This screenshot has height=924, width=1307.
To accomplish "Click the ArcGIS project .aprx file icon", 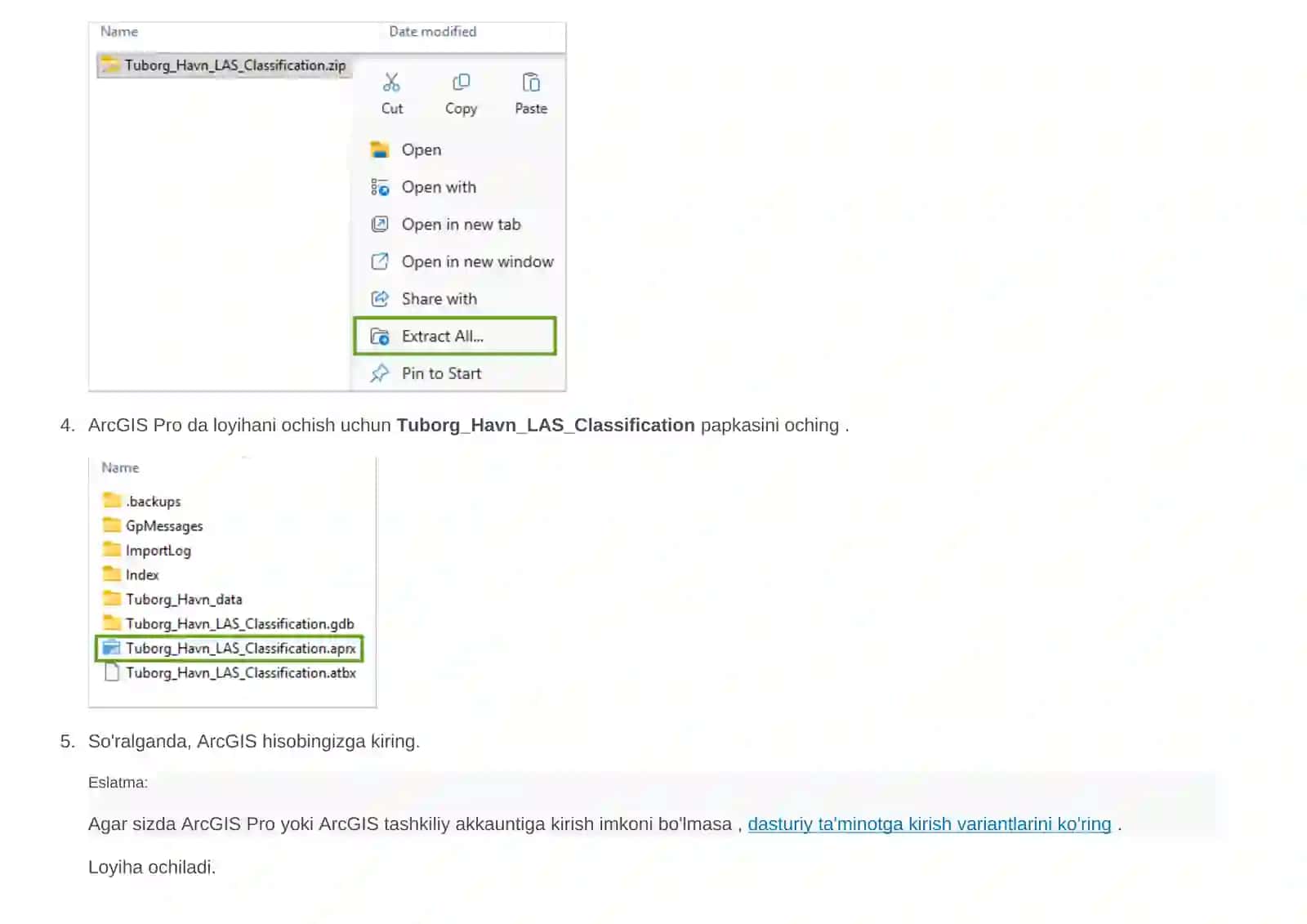I will (112, 648).
